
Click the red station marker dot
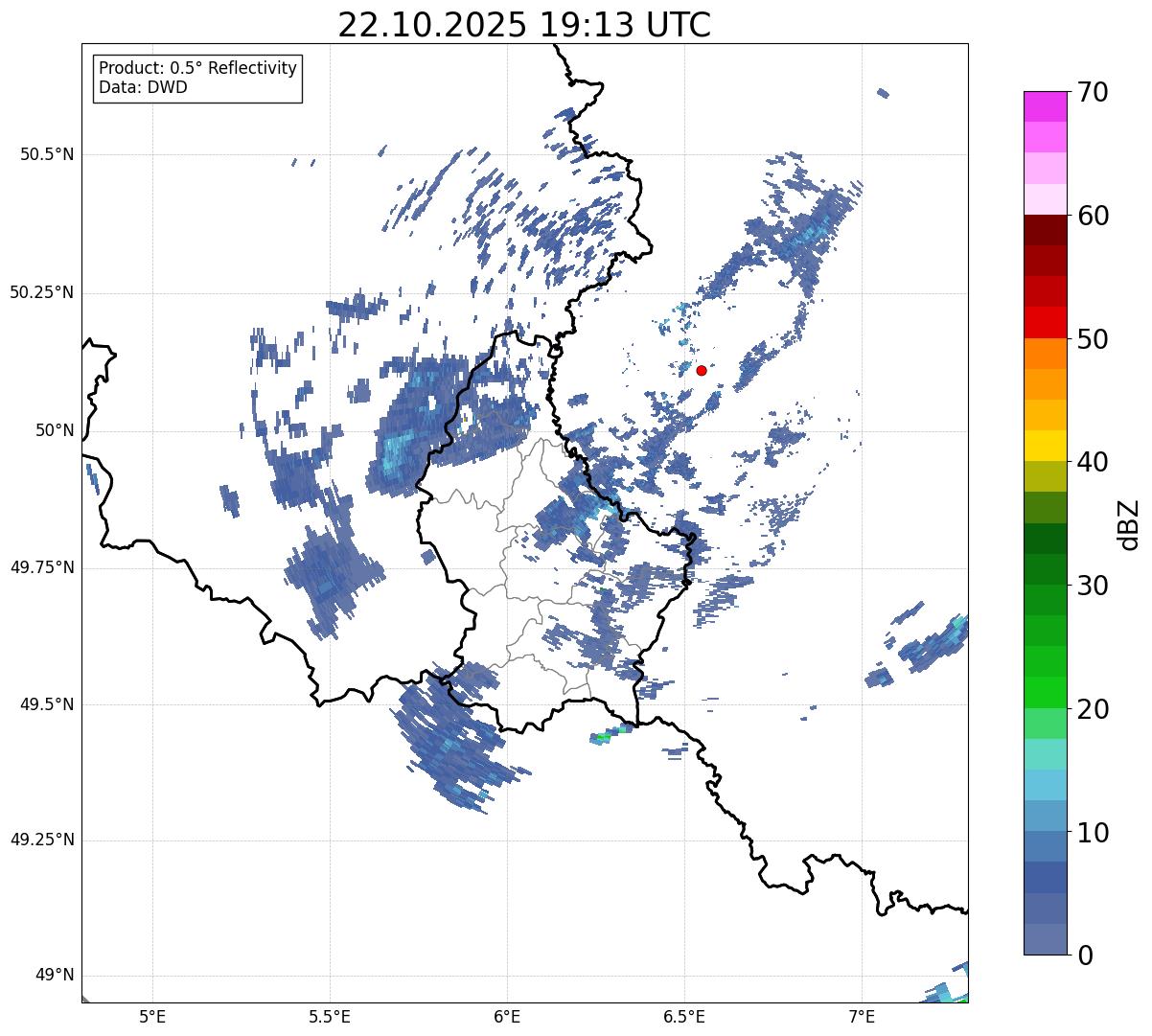pyautogui.click(x=702, y=370)
